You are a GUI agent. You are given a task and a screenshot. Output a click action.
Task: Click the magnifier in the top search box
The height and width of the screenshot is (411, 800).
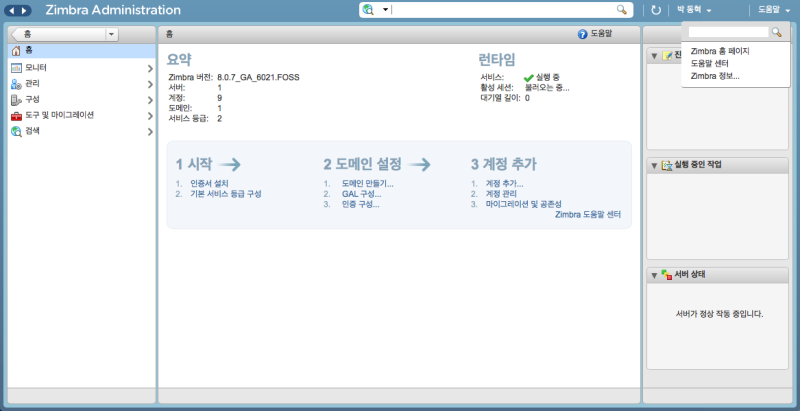pos(621,10)
